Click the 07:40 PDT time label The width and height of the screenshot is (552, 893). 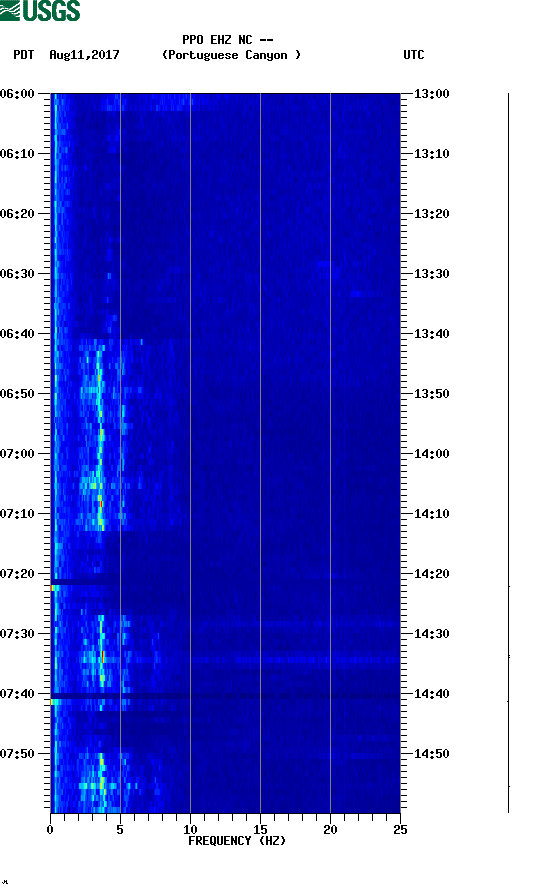(x=18, y=693)
